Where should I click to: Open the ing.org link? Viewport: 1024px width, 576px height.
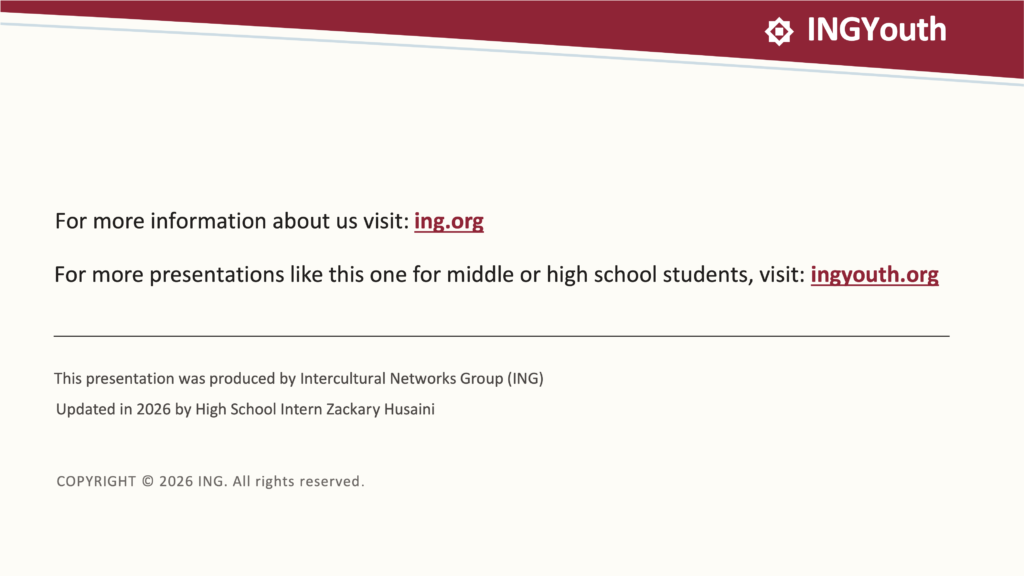(449, 221)
